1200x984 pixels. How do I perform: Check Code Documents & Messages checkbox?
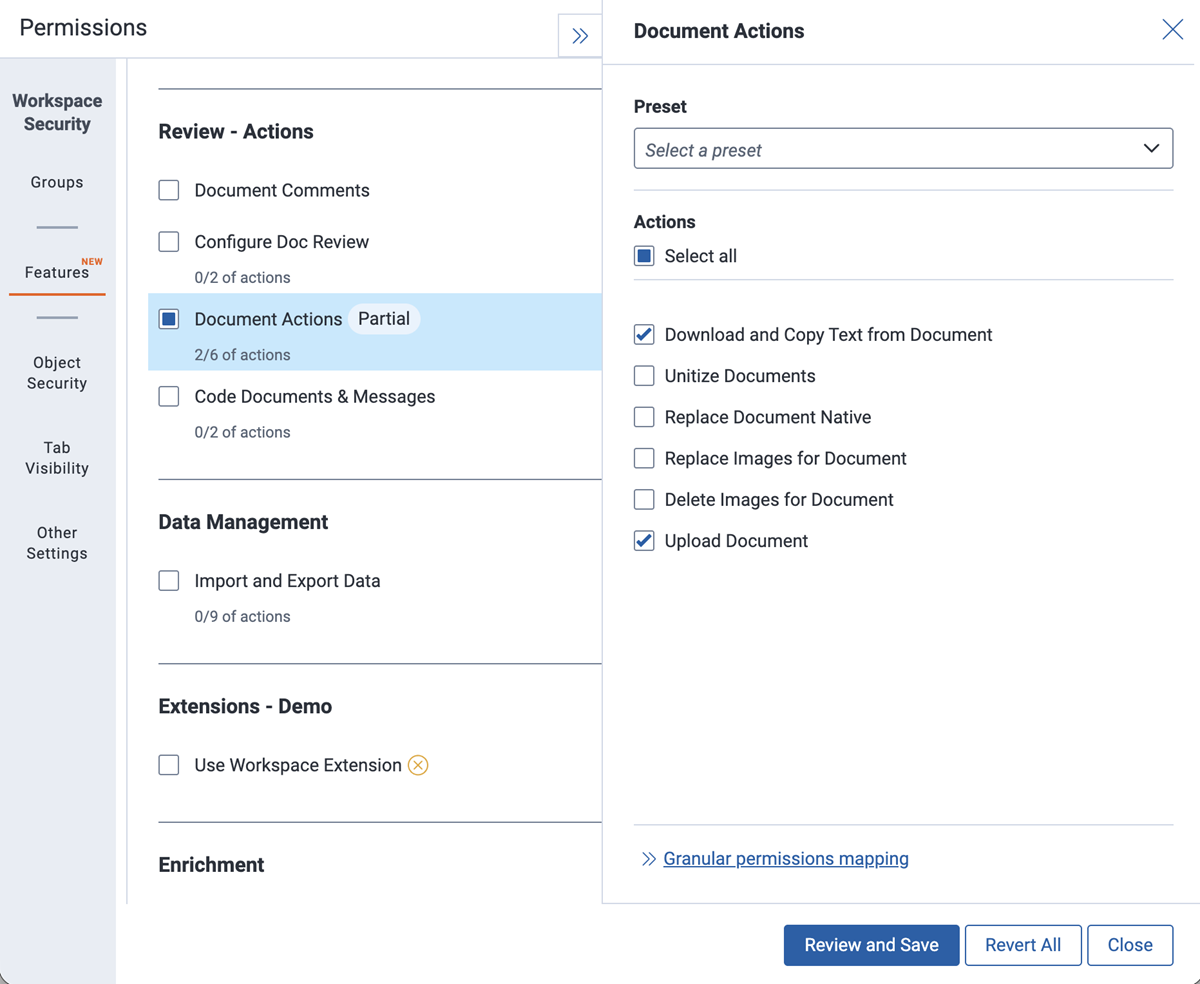(x=169, y=397)
